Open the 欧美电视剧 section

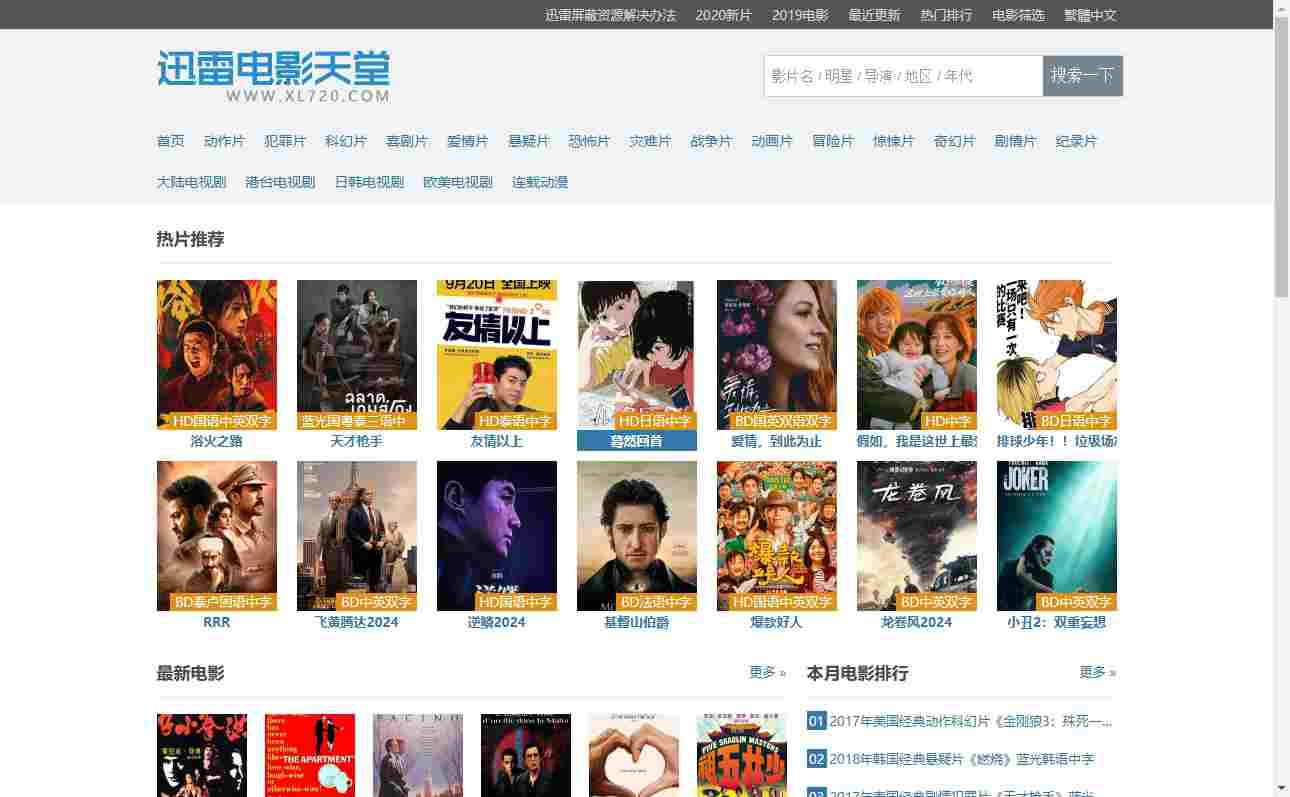pos(458,182)
